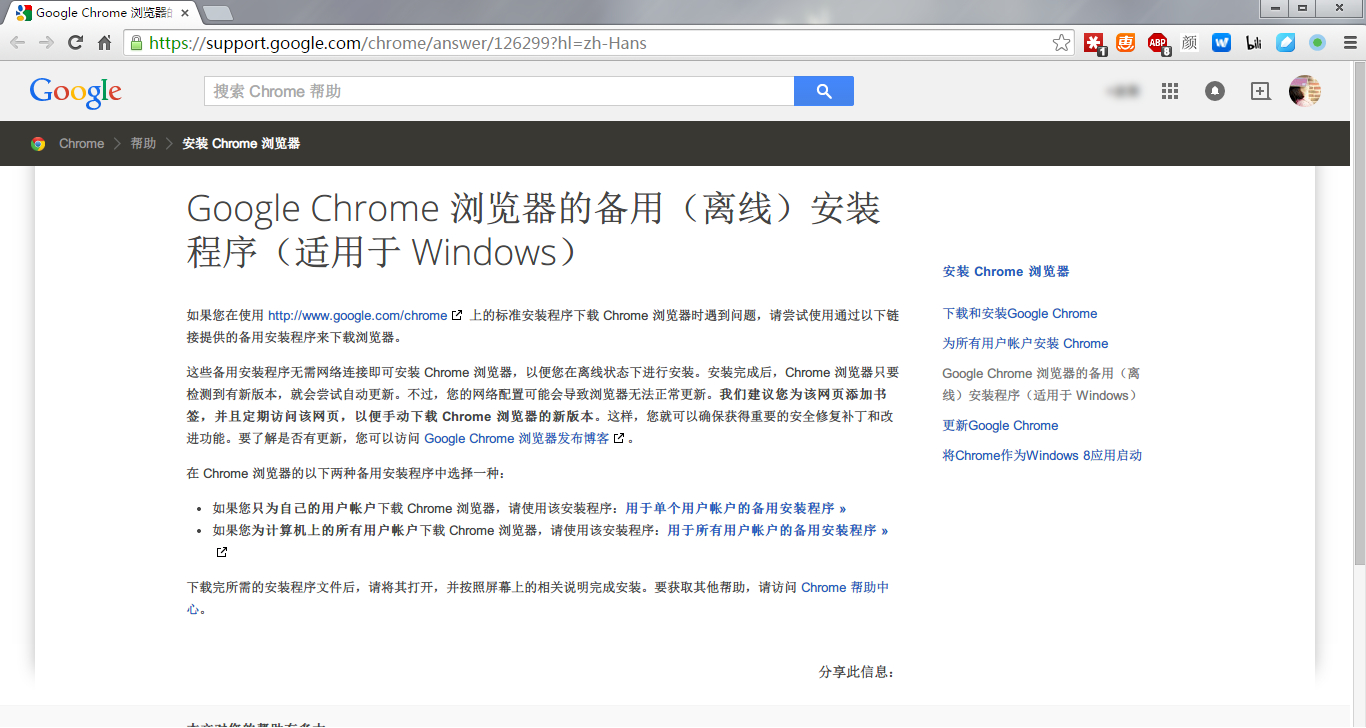The height and width of the screenshot is (728, 1366).
Task: Click the blue search magnifier button
Action: [x=824, y=91]
